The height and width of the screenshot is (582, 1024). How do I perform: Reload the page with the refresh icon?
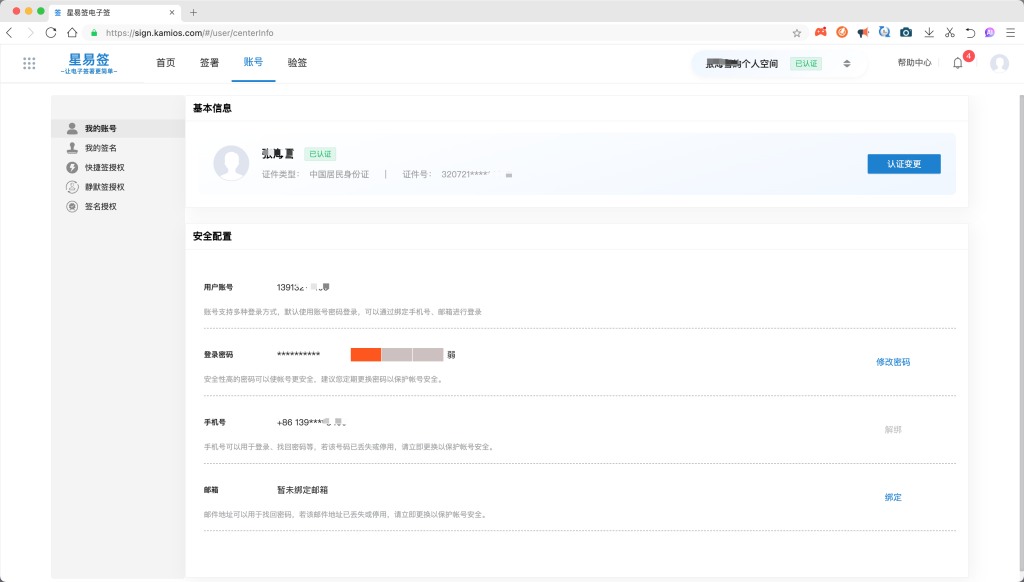(51, 33)
